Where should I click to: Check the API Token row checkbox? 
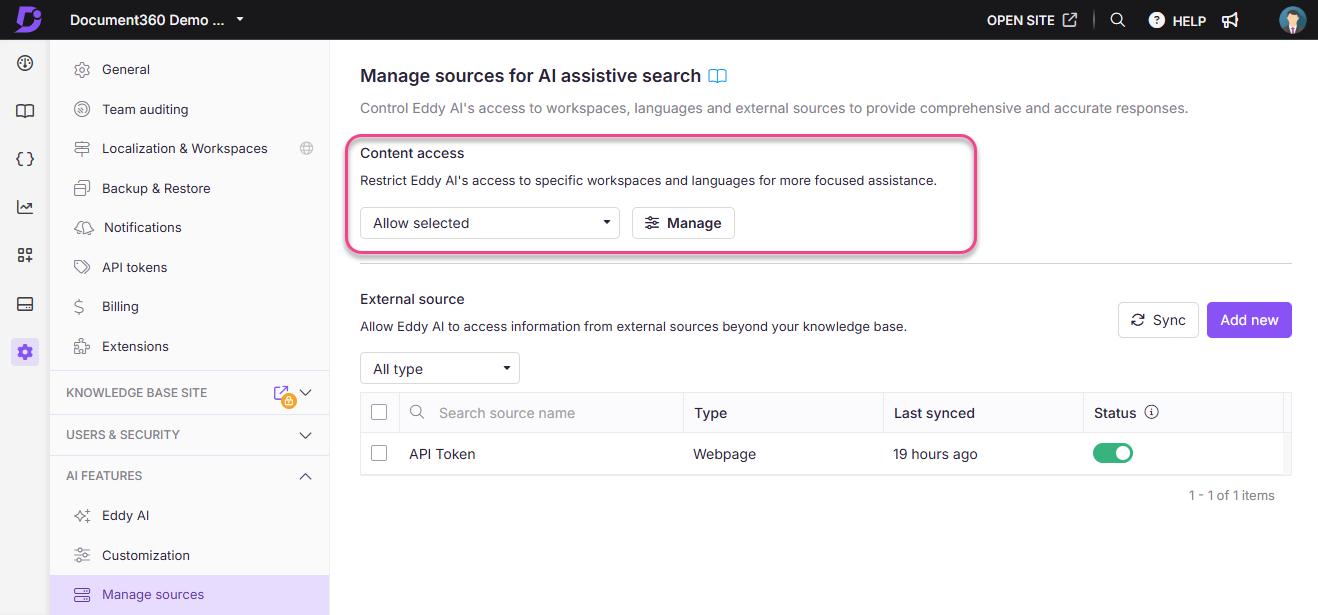click(x=379, y=453)
